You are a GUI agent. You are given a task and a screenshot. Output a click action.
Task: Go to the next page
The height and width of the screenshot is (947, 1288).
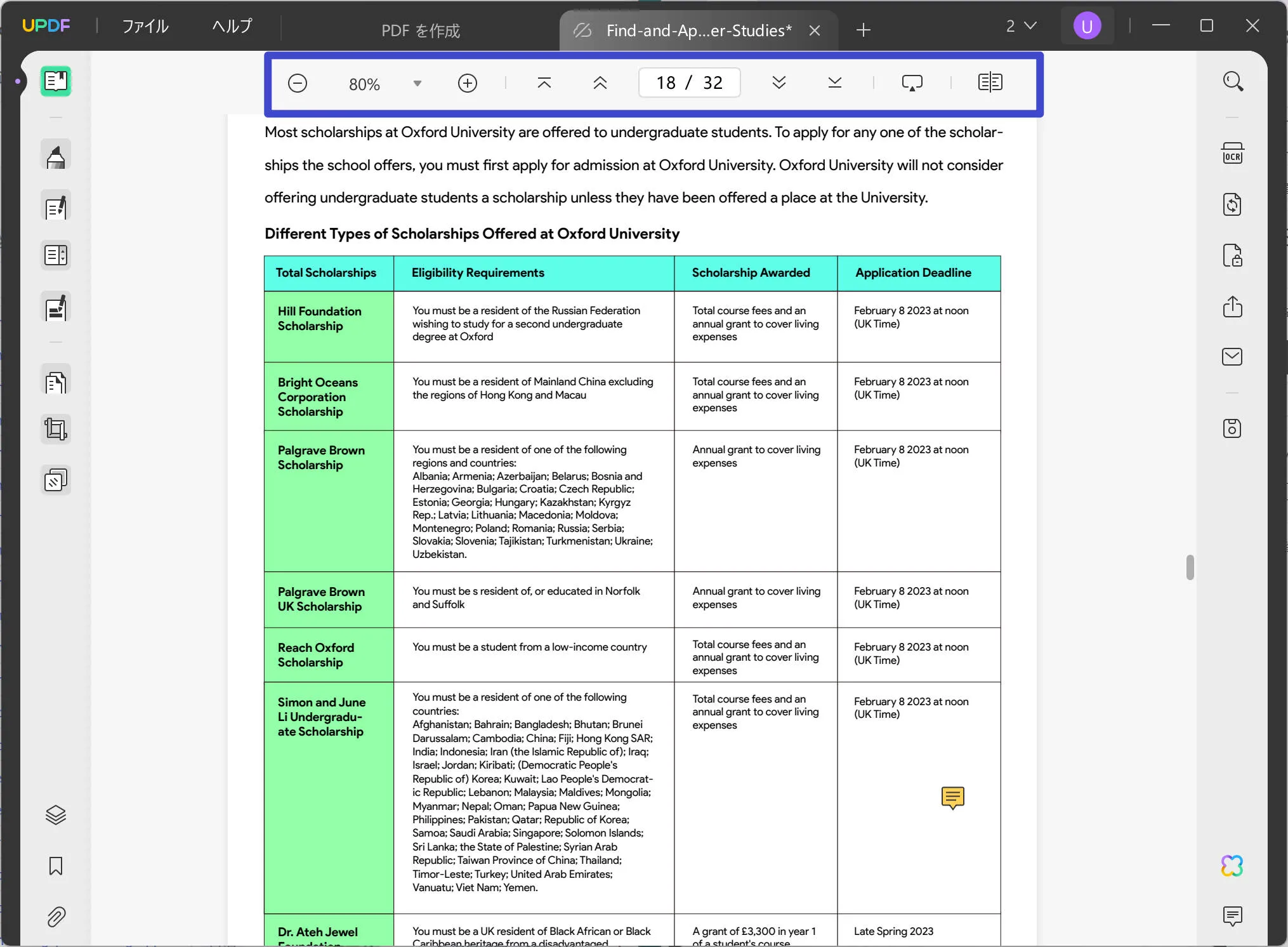tap(779, 83)
